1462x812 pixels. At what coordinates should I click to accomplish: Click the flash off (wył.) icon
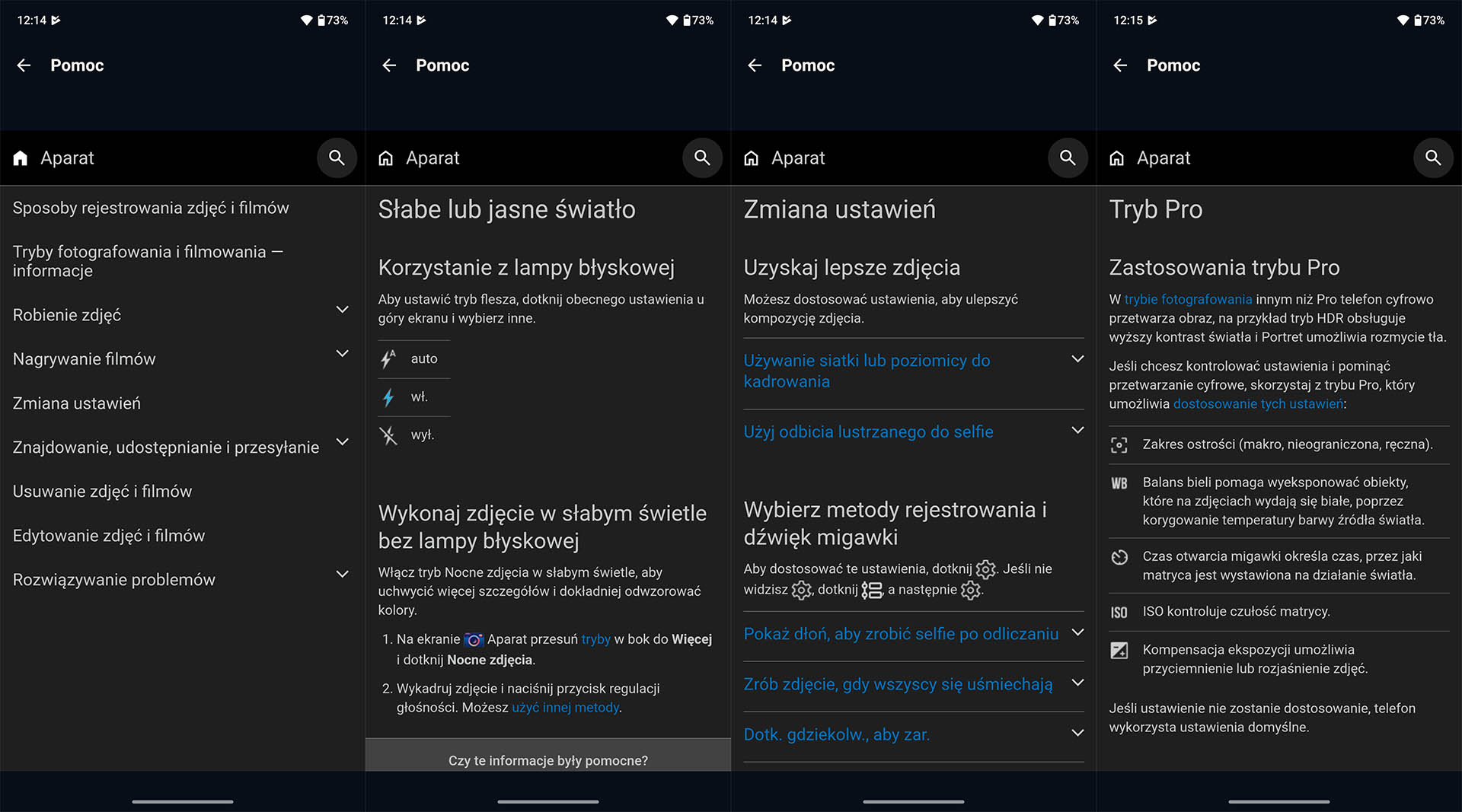pyautogui.click(x=388, y=435)
